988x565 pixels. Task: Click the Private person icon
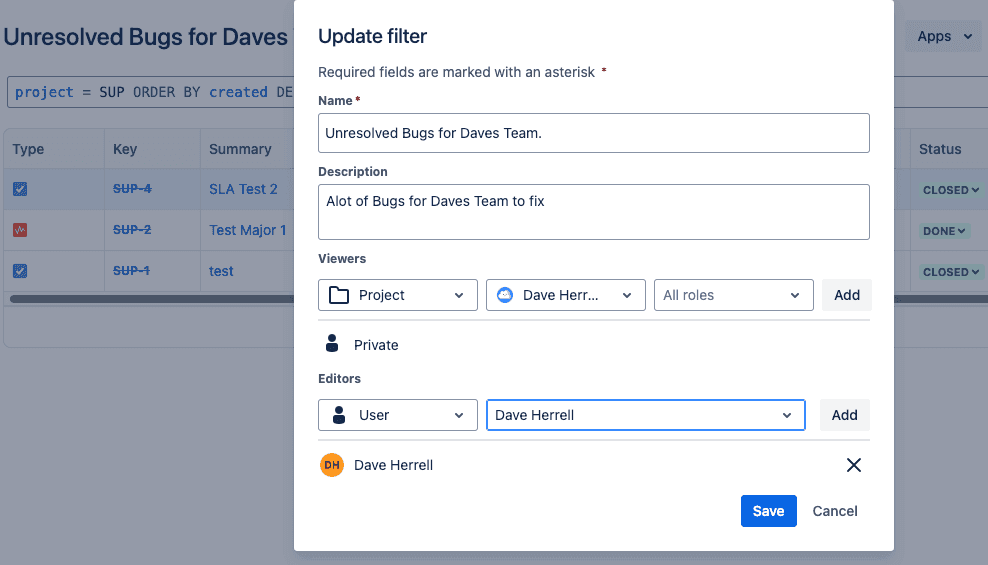coord(331,344)
